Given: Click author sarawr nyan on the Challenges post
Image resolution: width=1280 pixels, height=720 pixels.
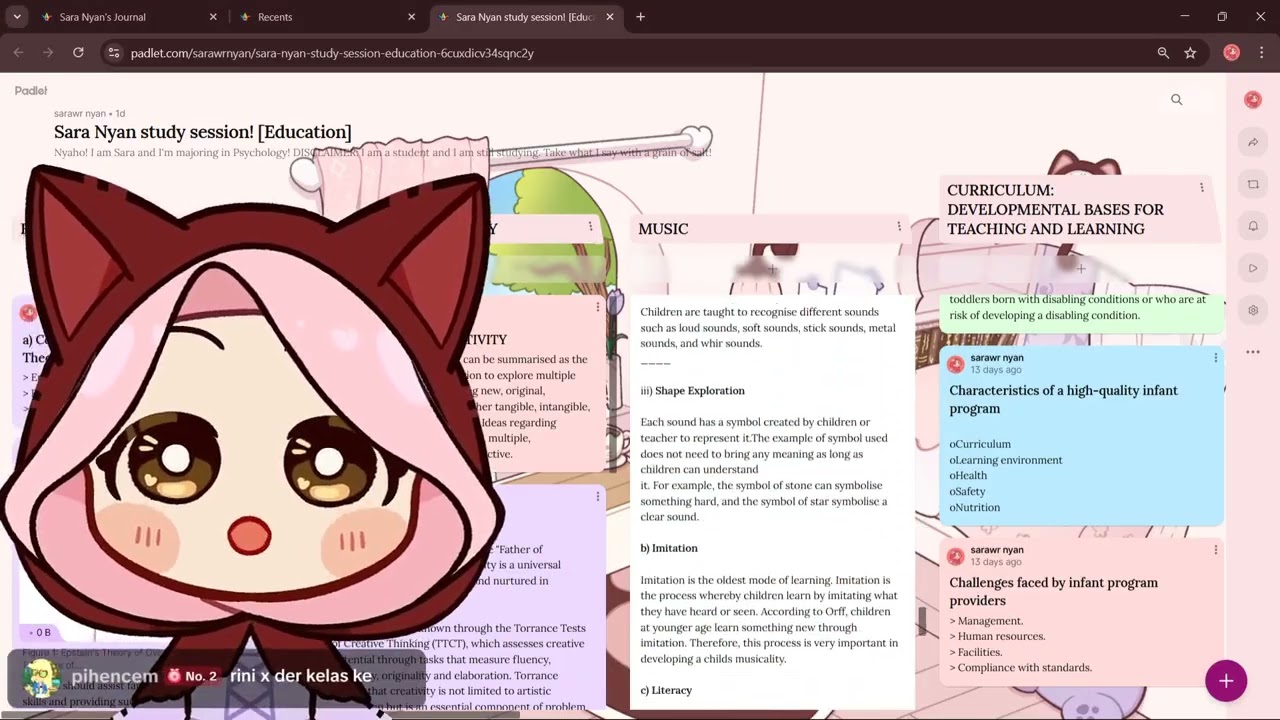Looking at the screenshot, I should click(x=996, y=549).
